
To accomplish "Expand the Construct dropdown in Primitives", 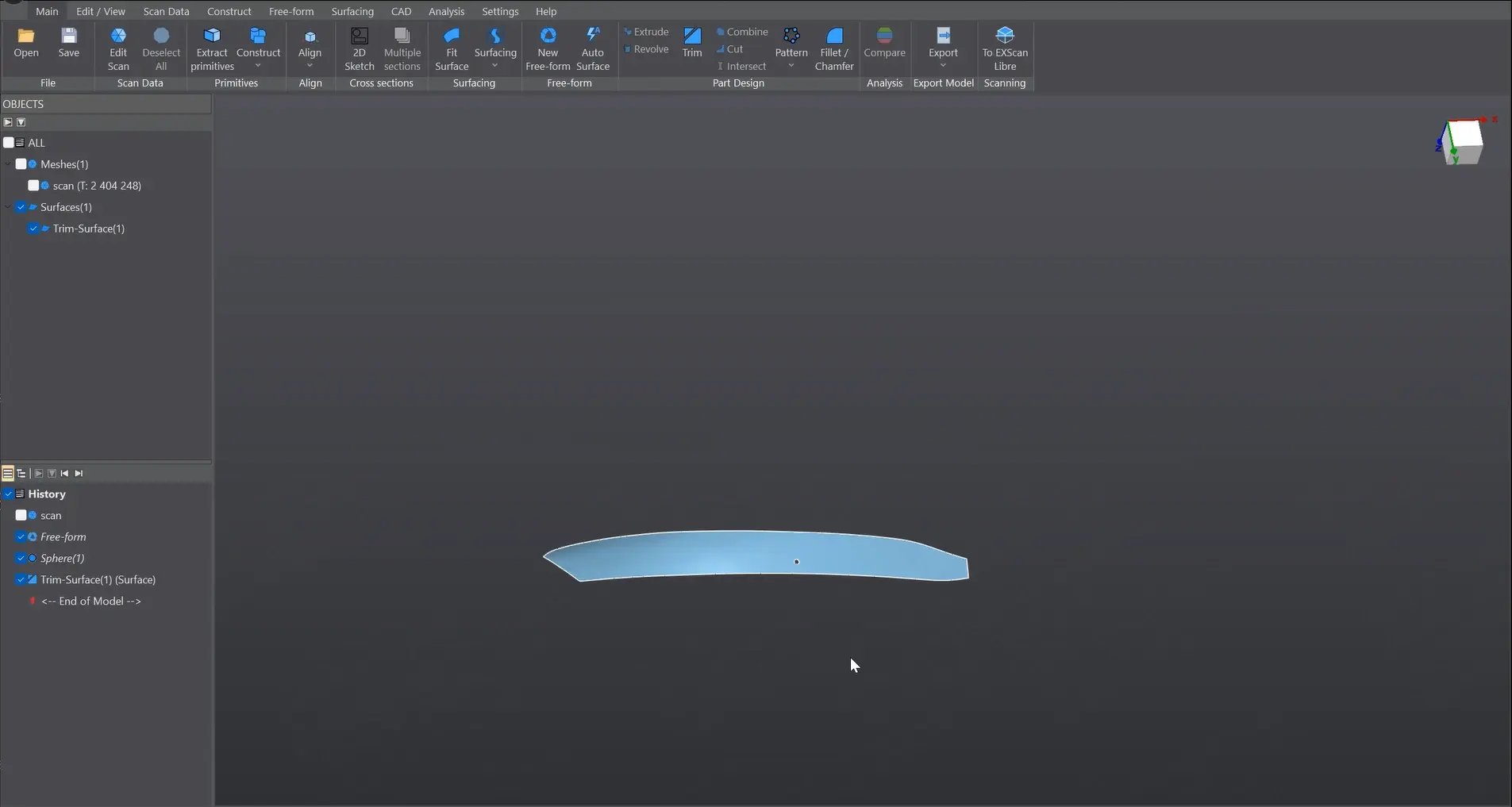I will click(259, 64).
